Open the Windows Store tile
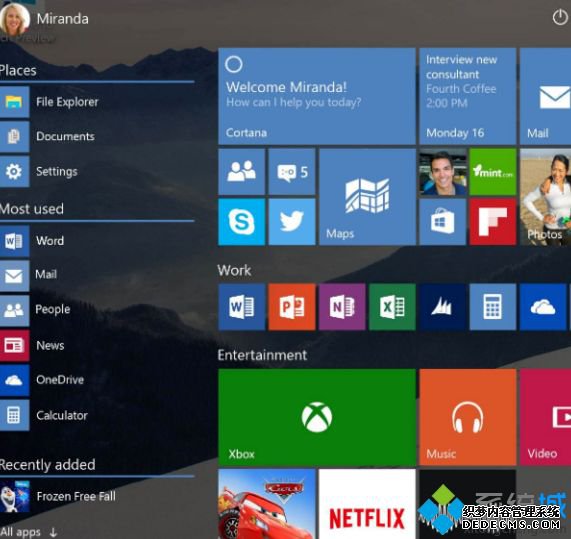The height and width of the screenshot is (539, 571). [442, 222]
